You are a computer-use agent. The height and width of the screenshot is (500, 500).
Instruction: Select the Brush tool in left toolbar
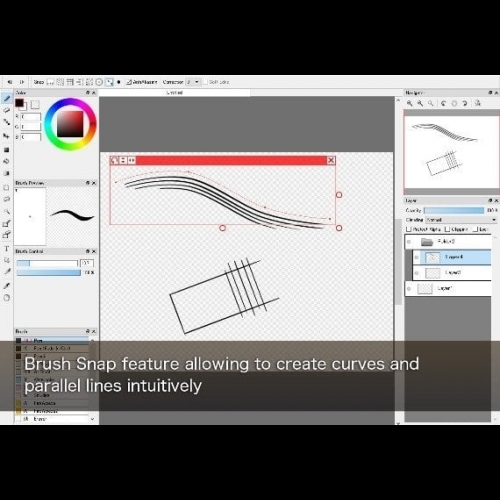coord(7,98)
